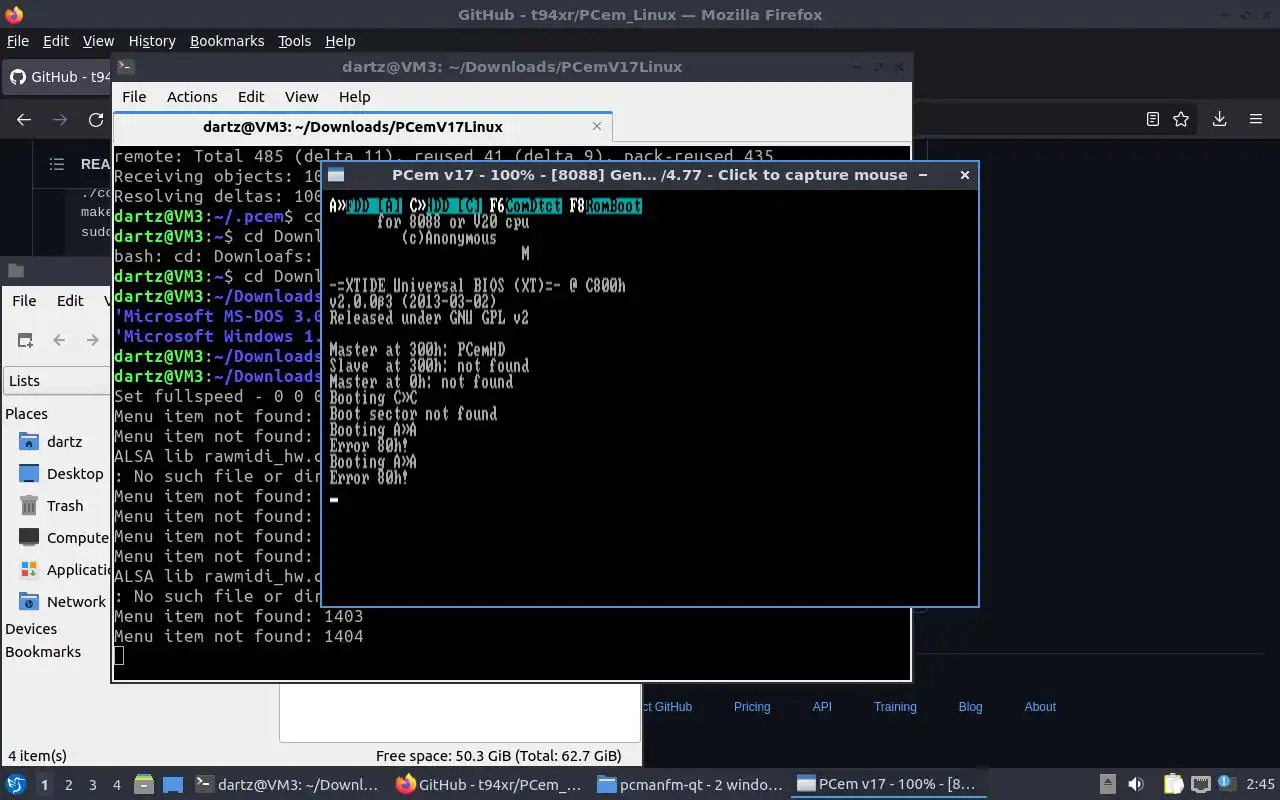Open the Pricing footer link
1280x800 pixels.
tap(752, 706)
